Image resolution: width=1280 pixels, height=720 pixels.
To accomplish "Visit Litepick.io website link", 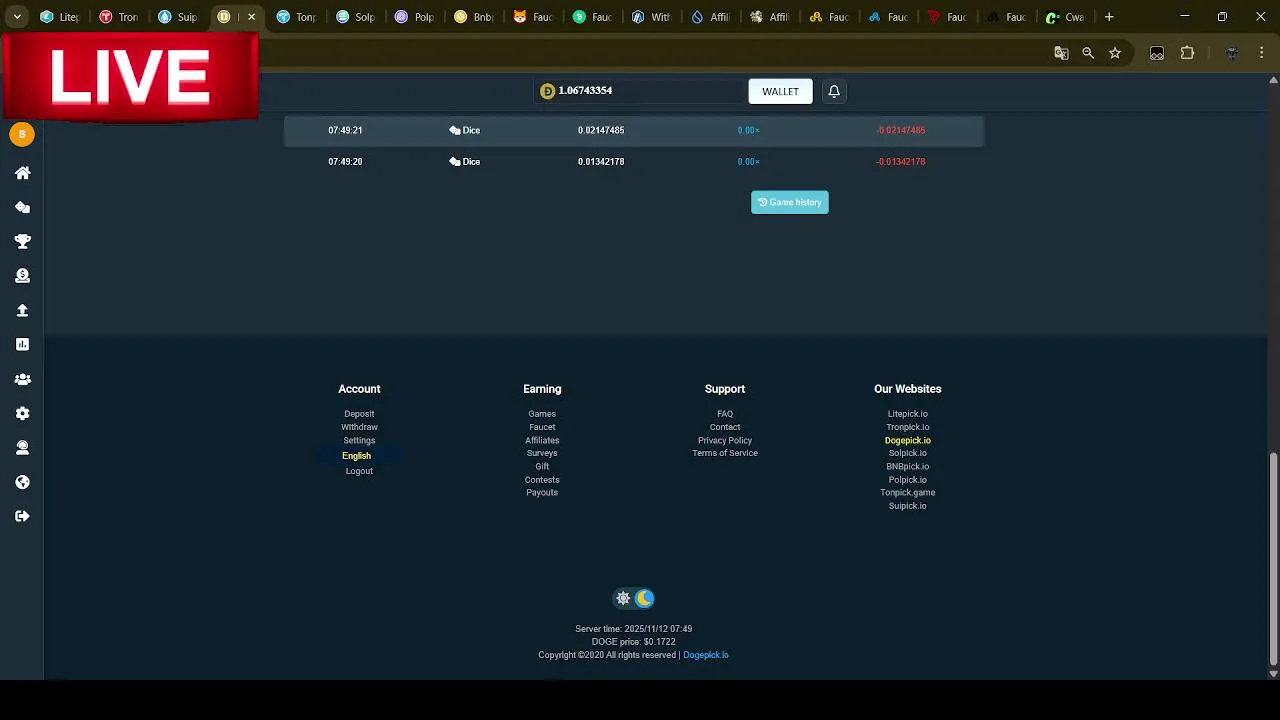I will (x=908, y=414).
